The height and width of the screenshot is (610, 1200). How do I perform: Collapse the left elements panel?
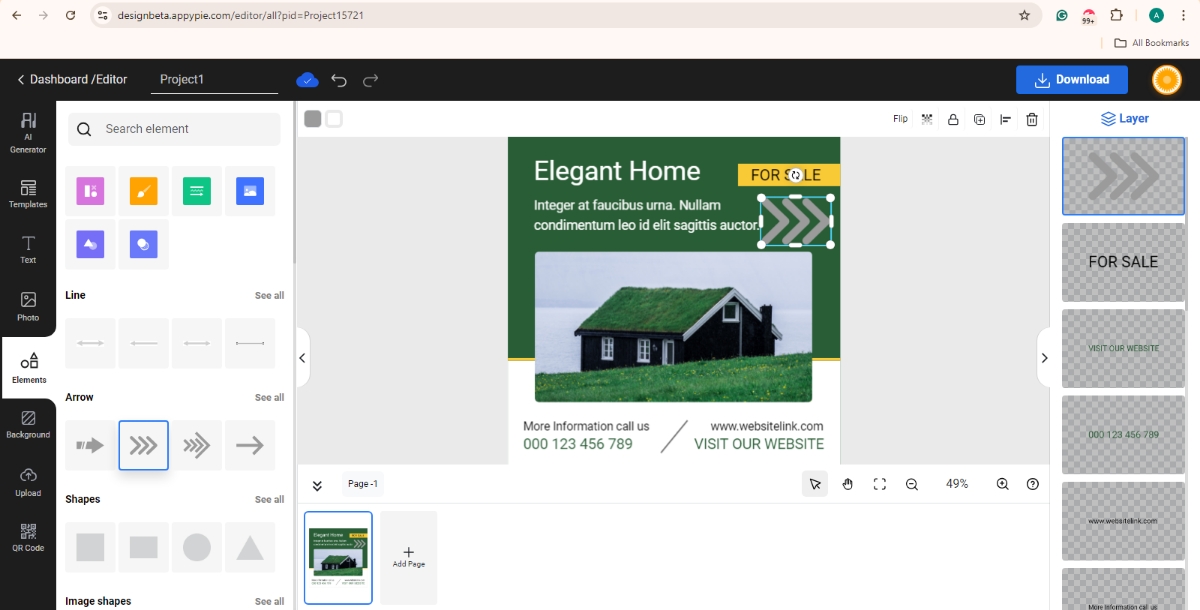302,357
